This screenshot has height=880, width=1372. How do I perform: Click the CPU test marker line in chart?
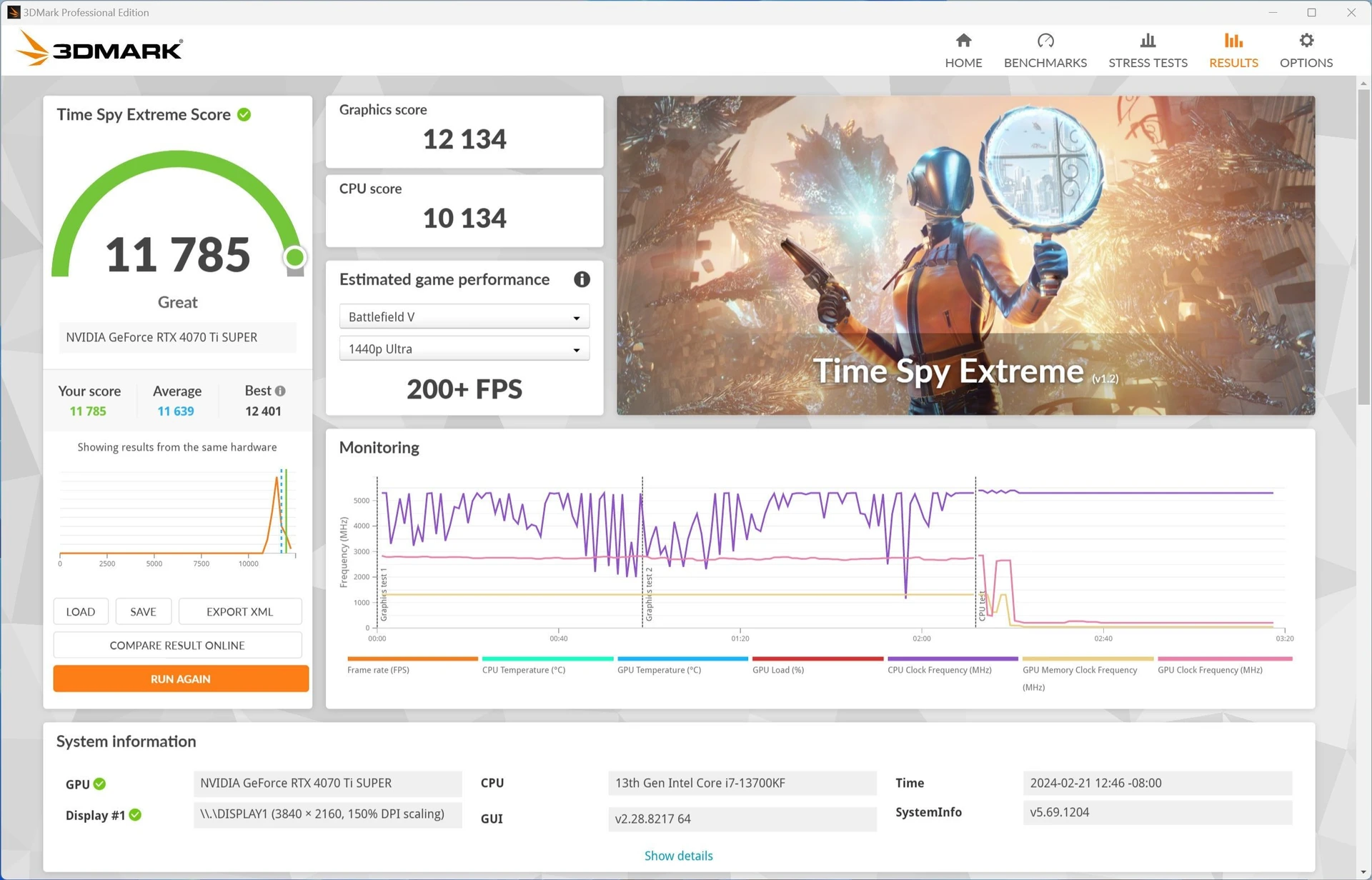(x=975, y=552)
